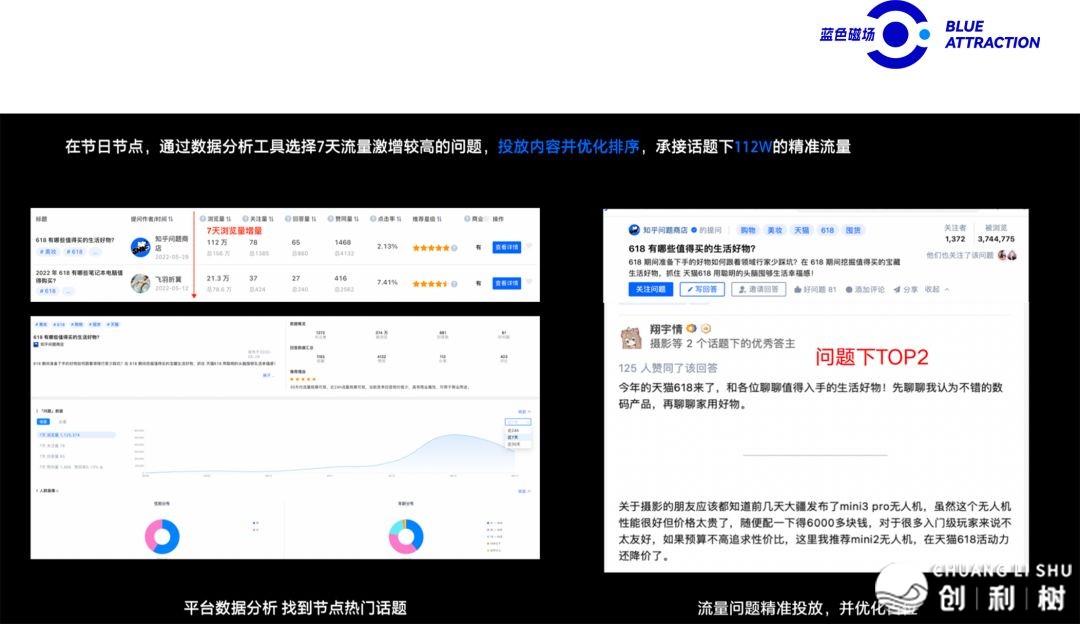The height and width of the screenshot is (624, 1080).
Task: Open 翔宇情 author name
Action: (x=666, y=329)
